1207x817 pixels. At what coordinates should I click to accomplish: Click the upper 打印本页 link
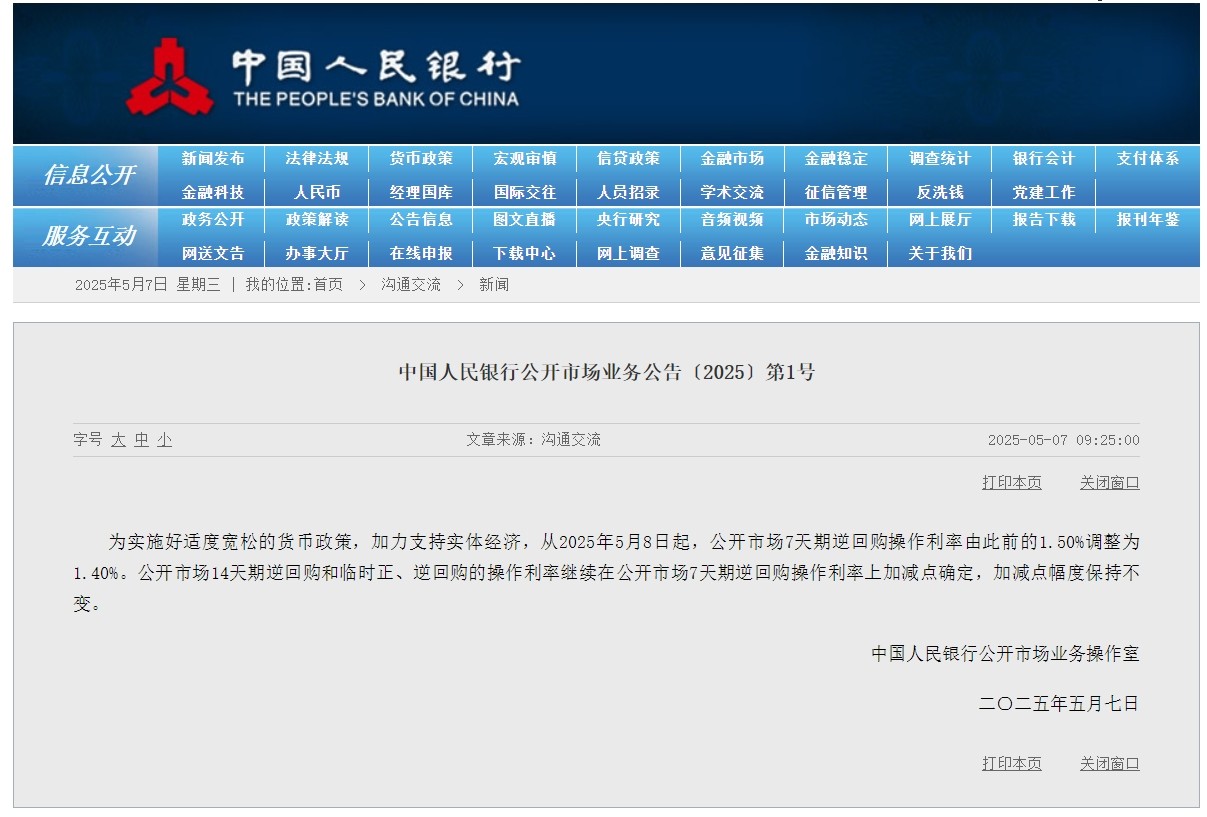click(x=1012, y=483)
